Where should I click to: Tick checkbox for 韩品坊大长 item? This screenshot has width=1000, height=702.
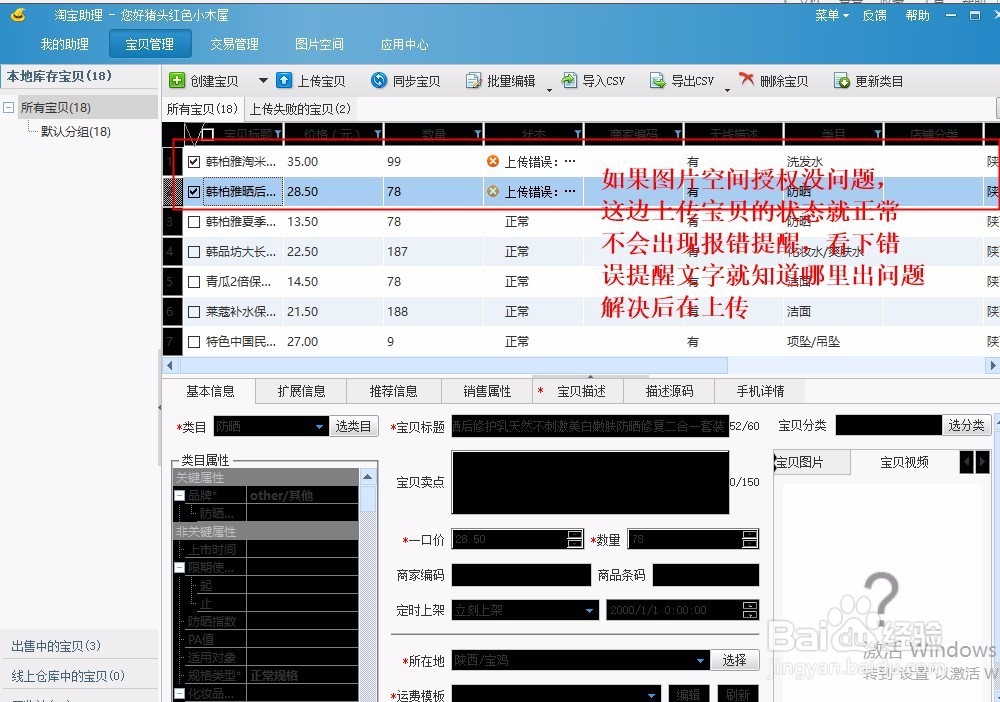[x=194, y=252]
